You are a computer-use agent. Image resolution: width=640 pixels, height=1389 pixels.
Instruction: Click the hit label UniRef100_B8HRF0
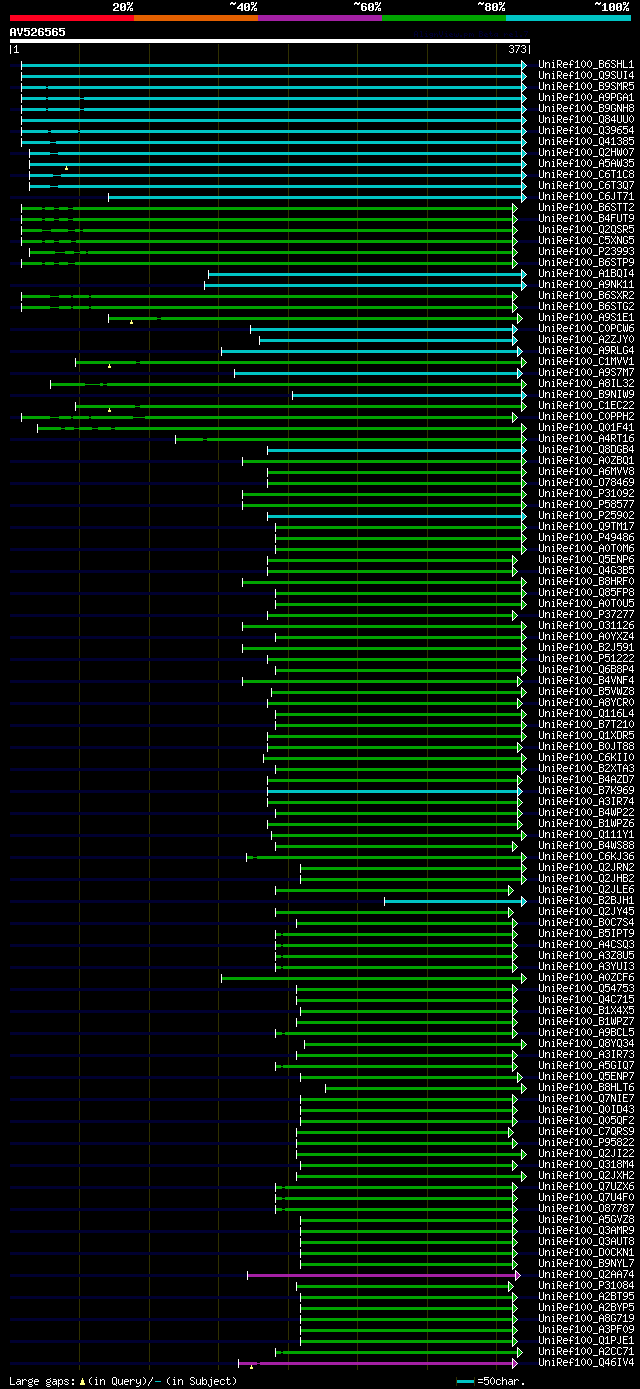coord(586,582)
